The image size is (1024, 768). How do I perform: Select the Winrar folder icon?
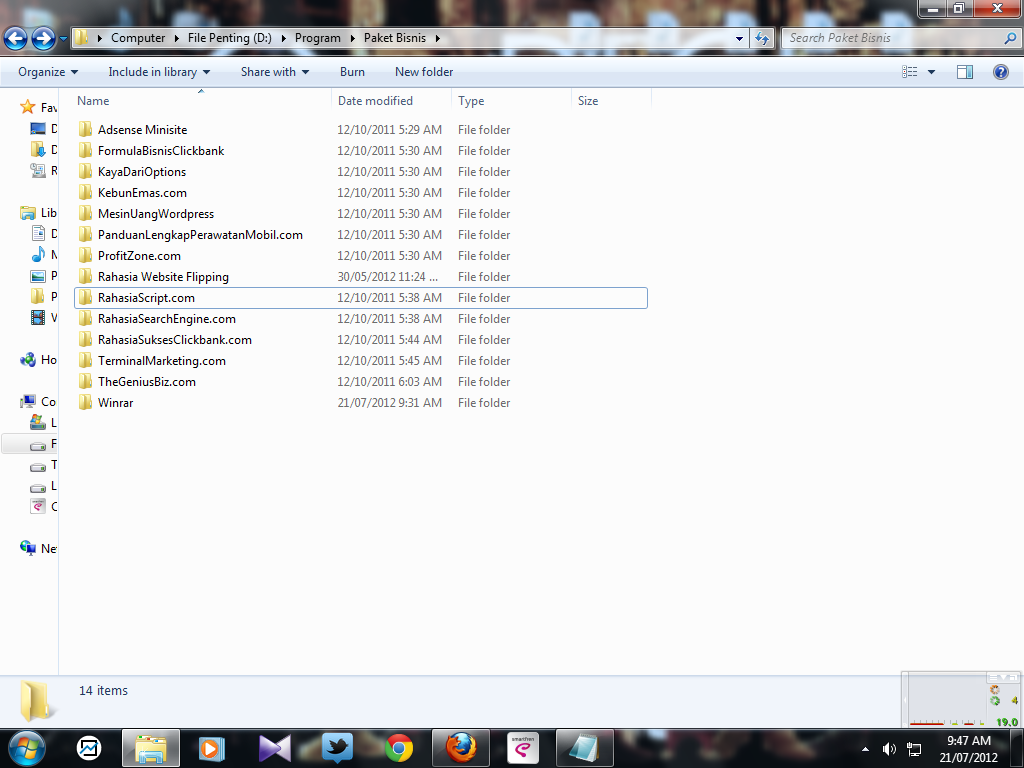[x=86, y=402]
